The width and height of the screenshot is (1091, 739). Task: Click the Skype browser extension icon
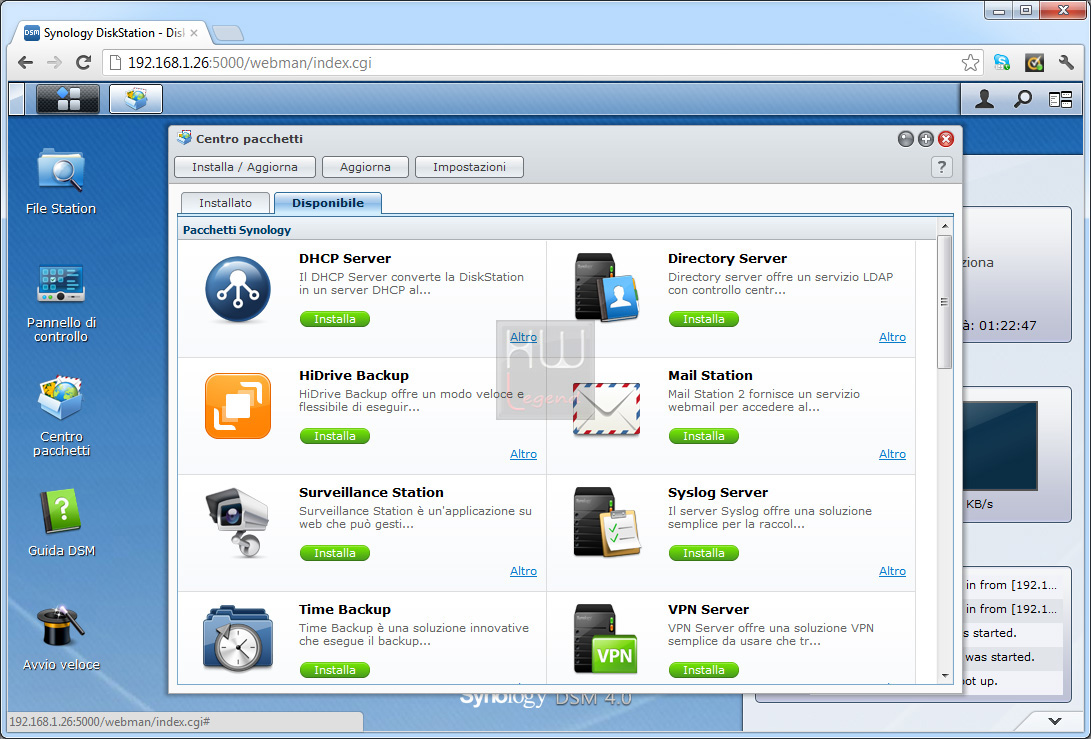click(x=1002, y=63)
